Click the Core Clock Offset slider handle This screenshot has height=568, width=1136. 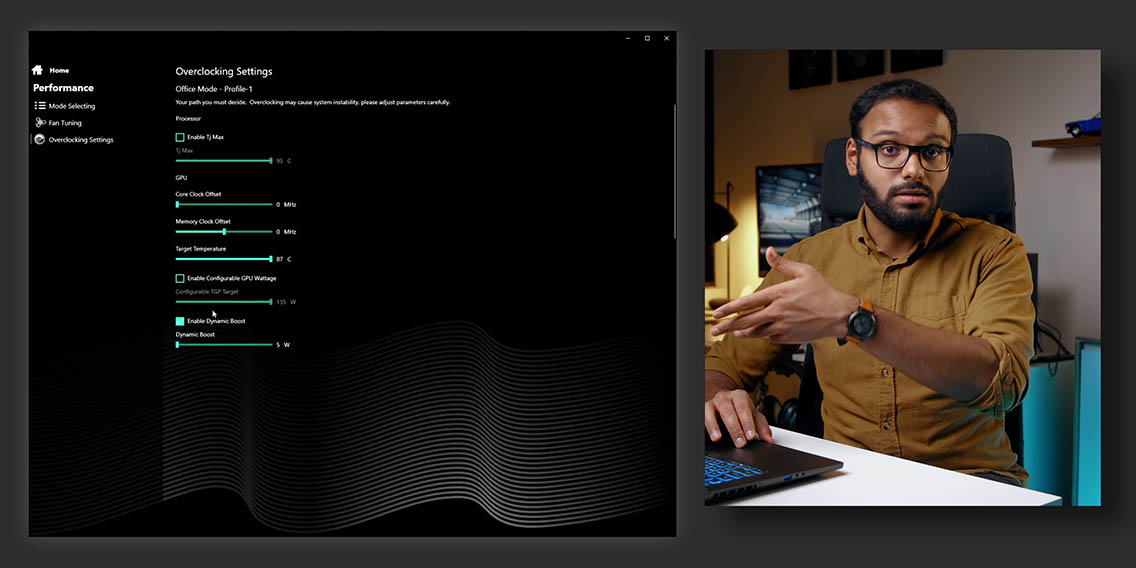point(177,204)
